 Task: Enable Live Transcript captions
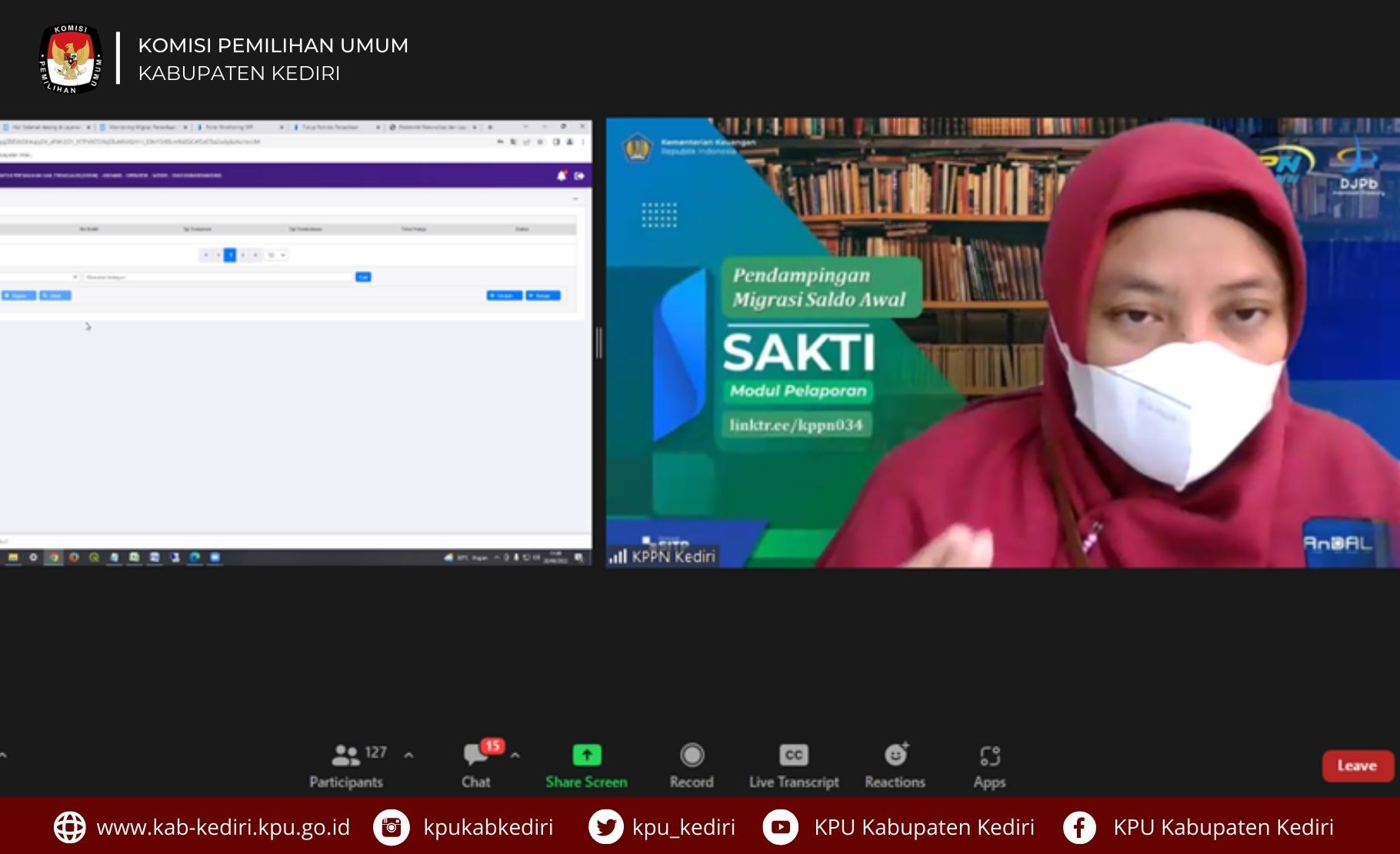coord(794,766)
